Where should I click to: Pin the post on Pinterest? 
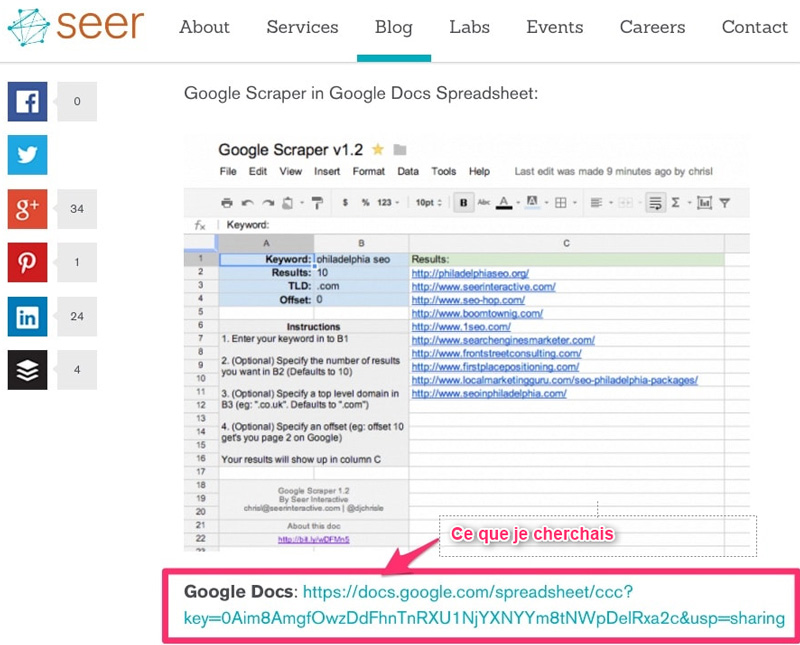tap(28, 262)
